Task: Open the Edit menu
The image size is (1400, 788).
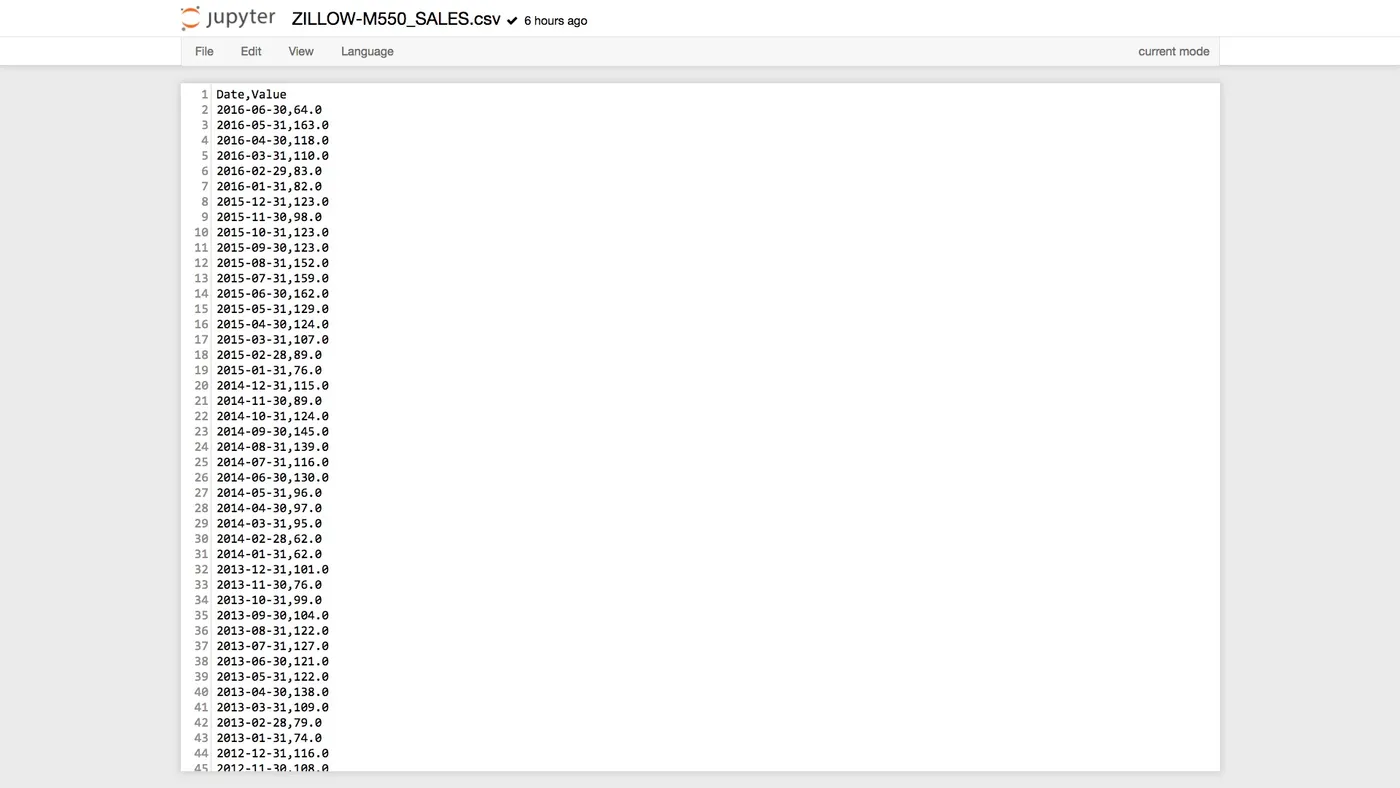Action: coord(251,51)
